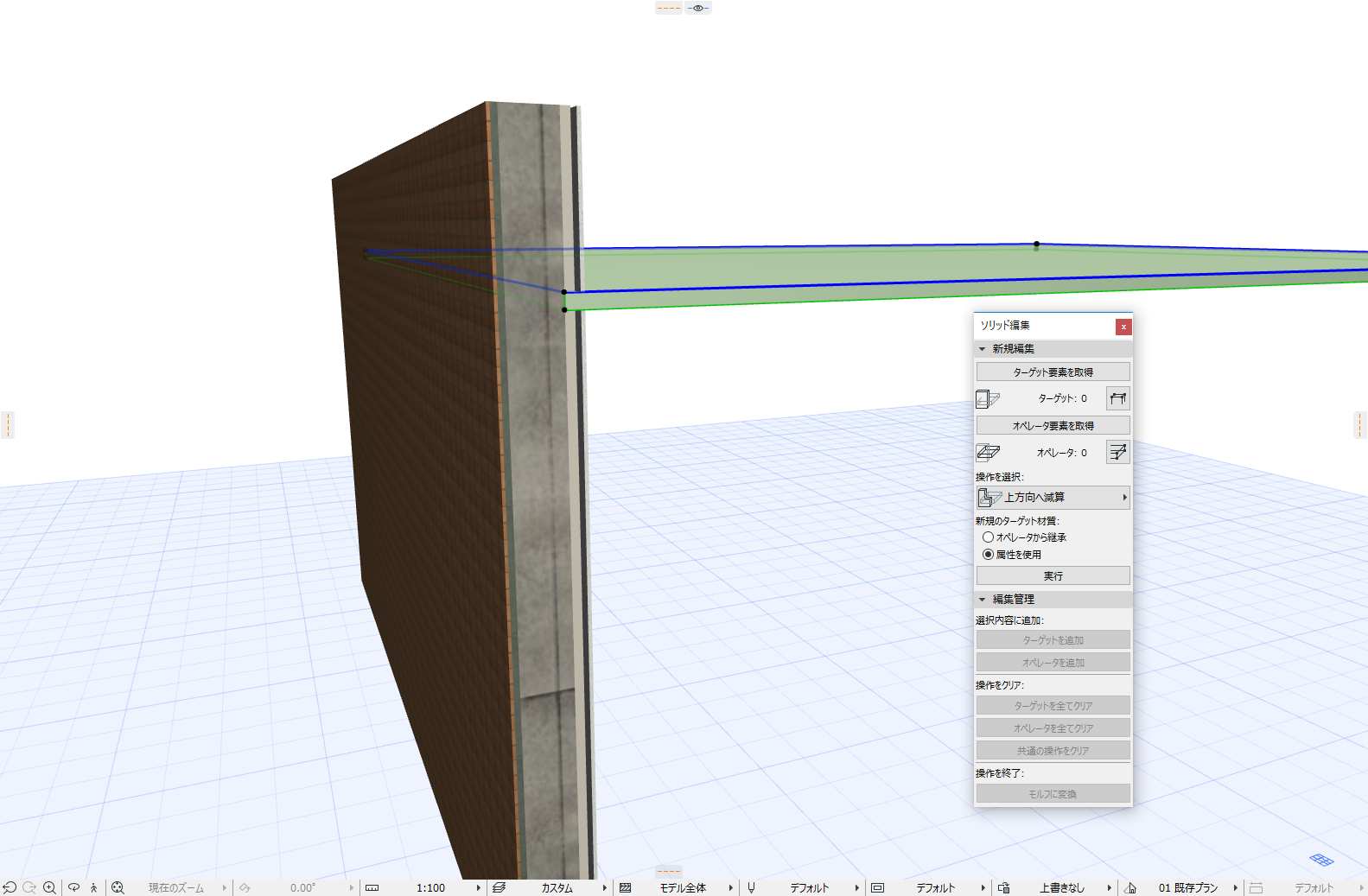Close the ソリッド編集 palette
This screenshot has height=896, width=1368.
(1123, 327)
